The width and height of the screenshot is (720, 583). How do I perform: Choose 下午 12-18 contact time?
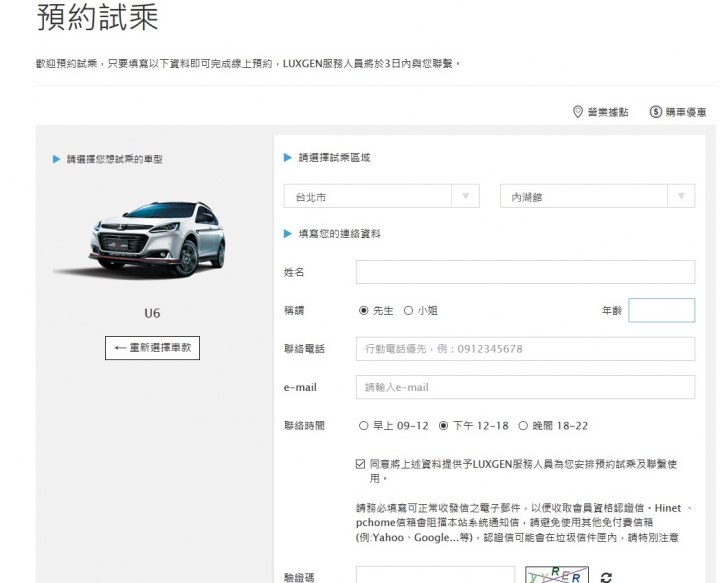pos(444,426)
